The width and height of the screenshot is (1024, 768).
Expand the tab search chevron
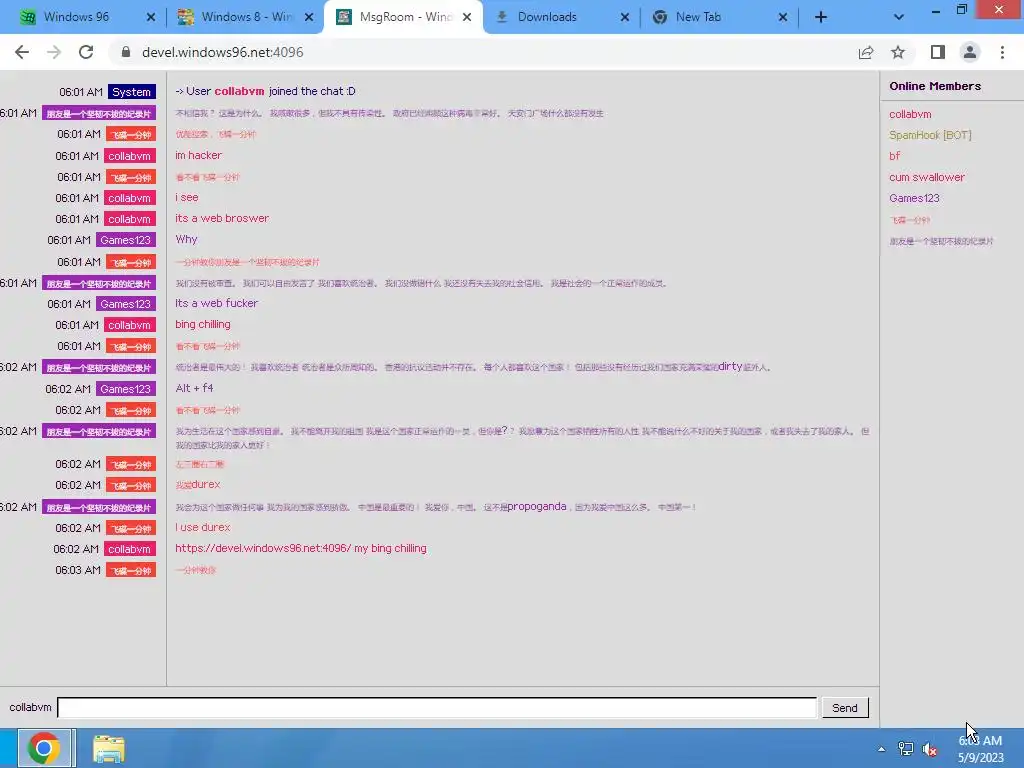[899, 17]
